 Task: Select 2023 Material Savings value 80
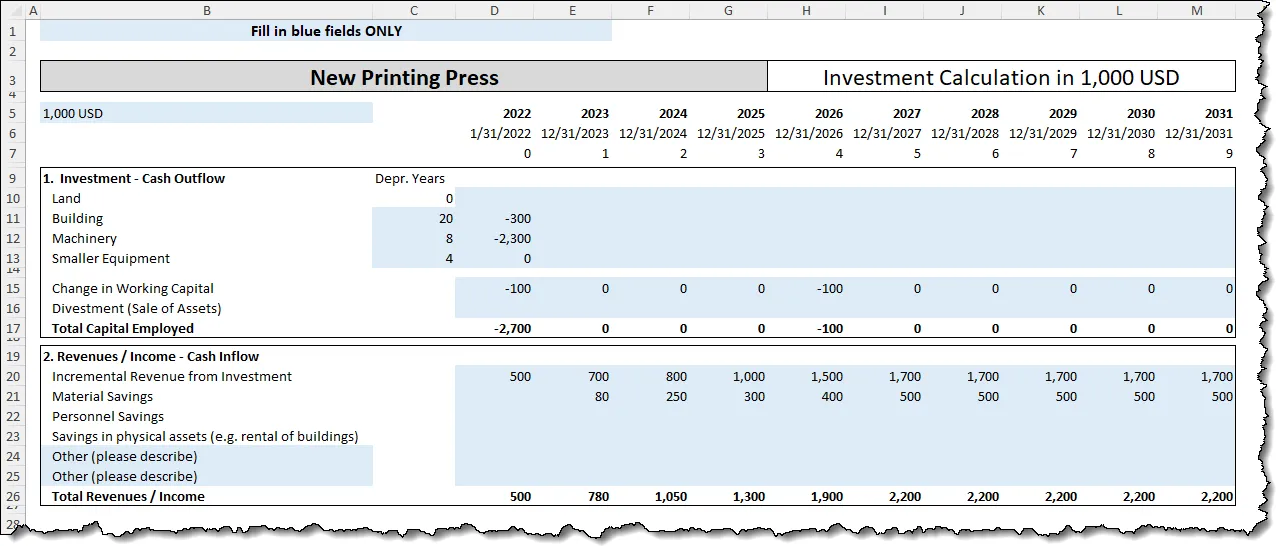pos(572,397)
